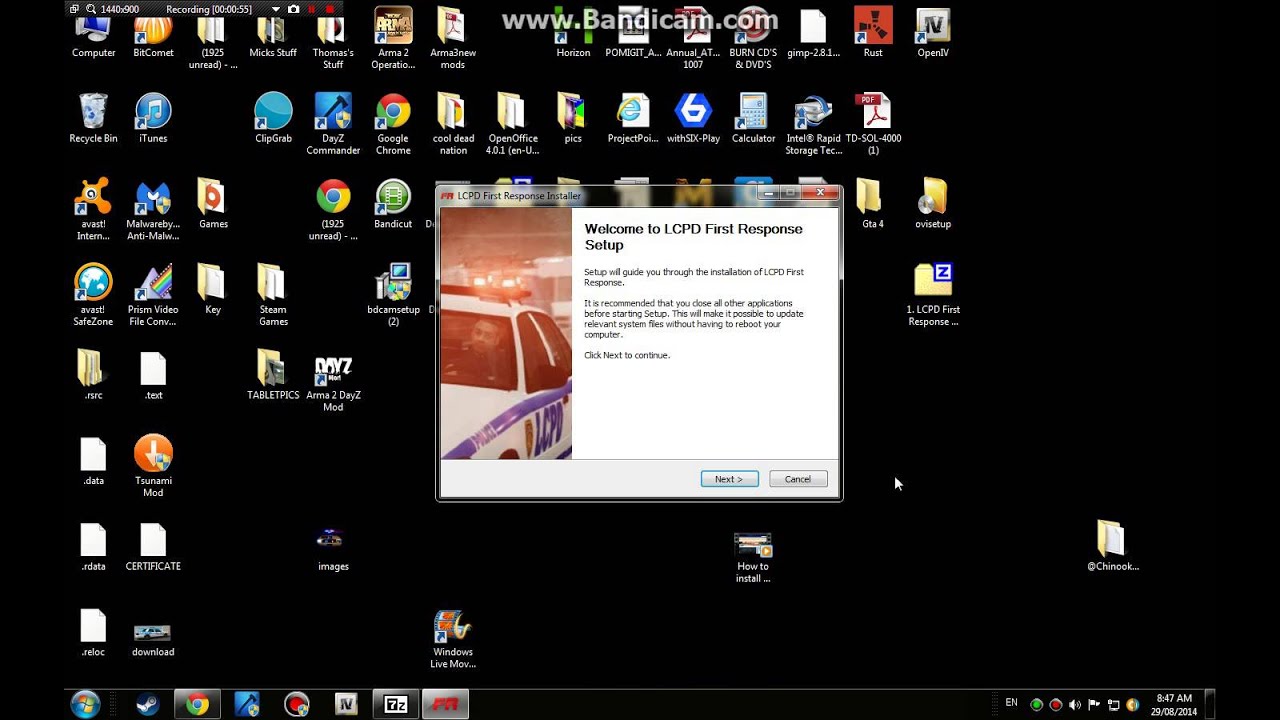Open the Gta 4 folder
The width and height of the screenshot is (1280, 720).
873,204
